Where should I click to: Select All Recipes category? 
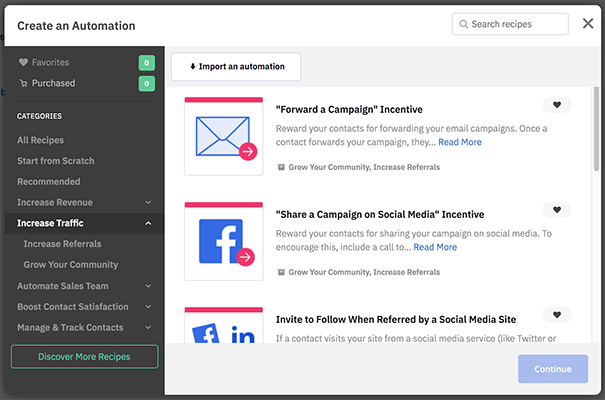(x=40, y=140)
